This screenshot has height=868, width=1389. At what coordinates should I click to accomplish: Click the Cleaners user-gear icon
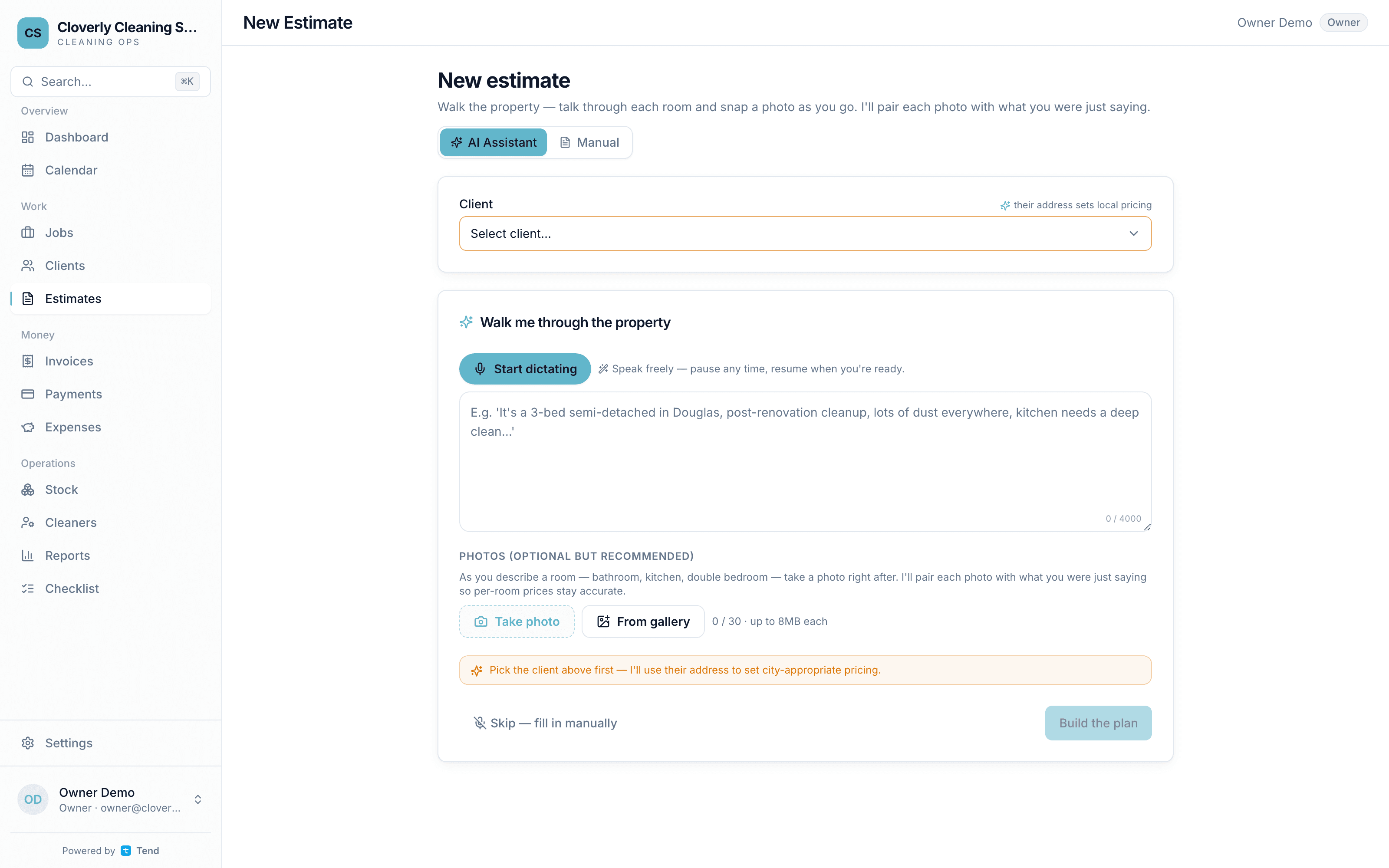pos(27,523)
